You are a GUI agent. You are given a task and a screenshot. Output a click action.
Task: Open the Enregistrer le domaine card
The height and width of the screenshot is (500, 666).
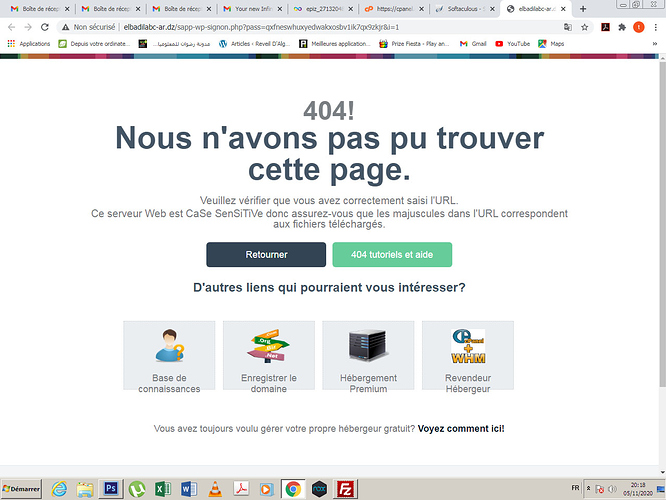coord(269,356)
